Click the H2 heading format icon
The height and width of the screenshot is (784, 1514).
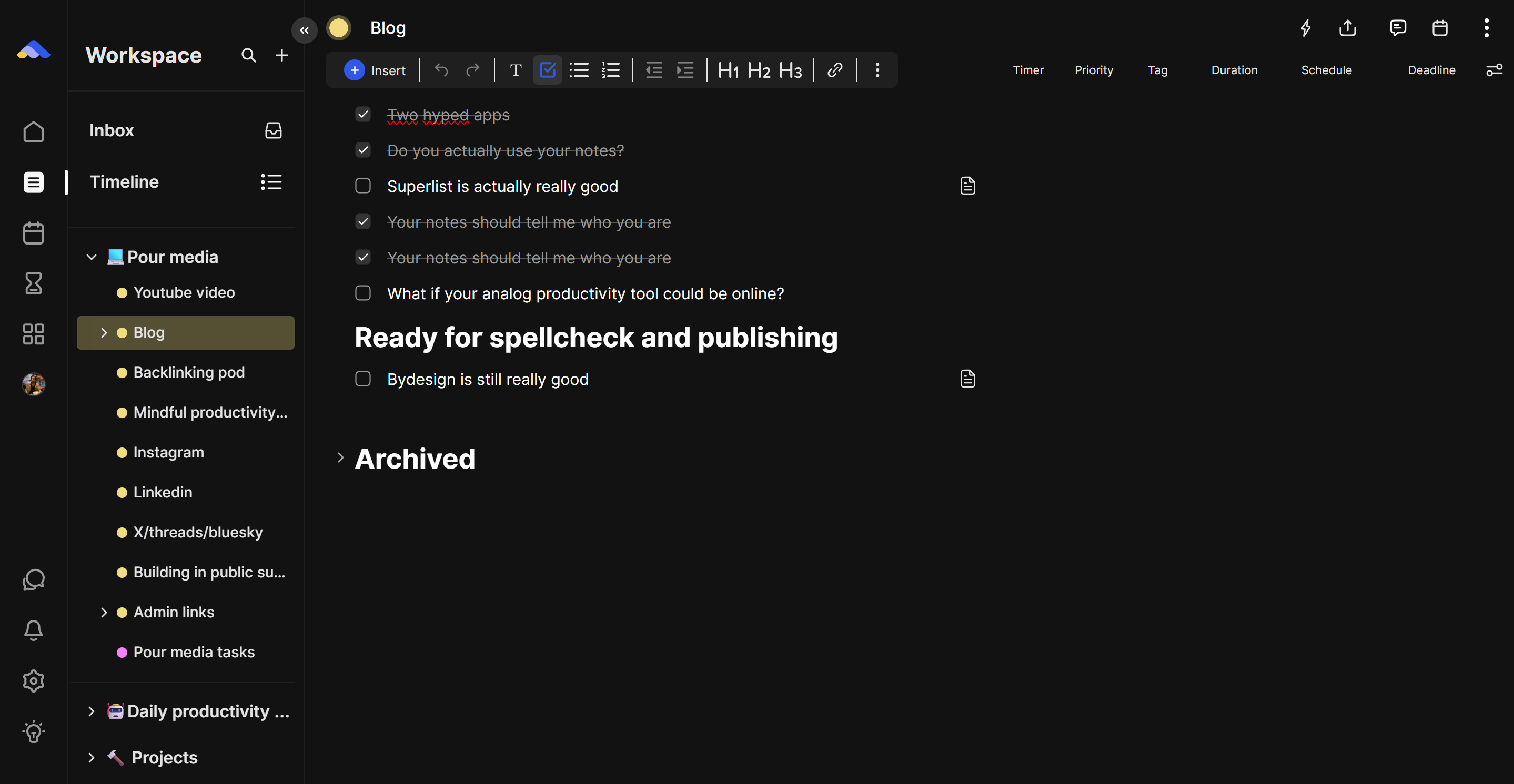point(758,70)
